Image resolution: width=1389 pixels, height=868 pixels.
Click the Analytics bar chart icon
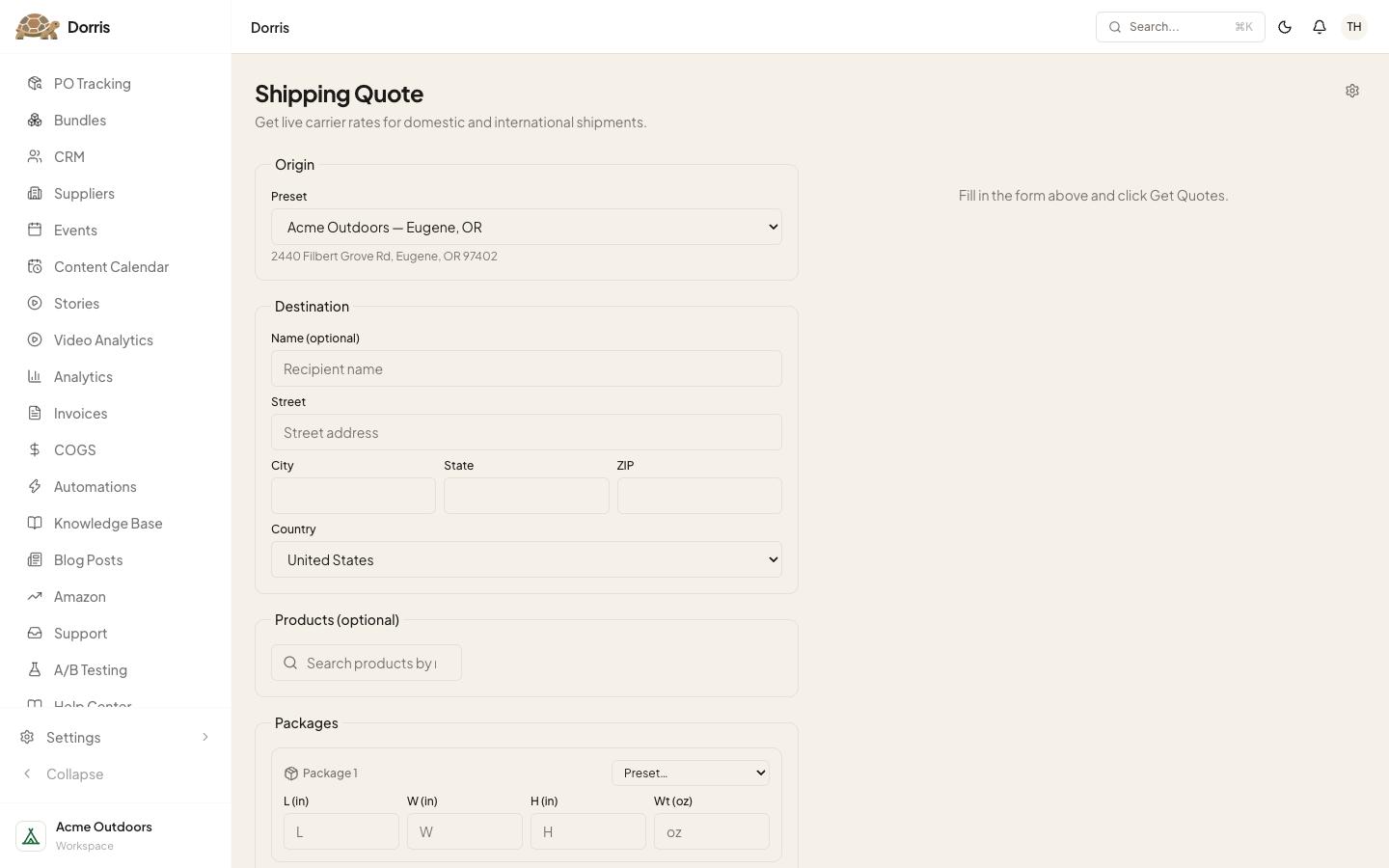(x=35, y=376)
